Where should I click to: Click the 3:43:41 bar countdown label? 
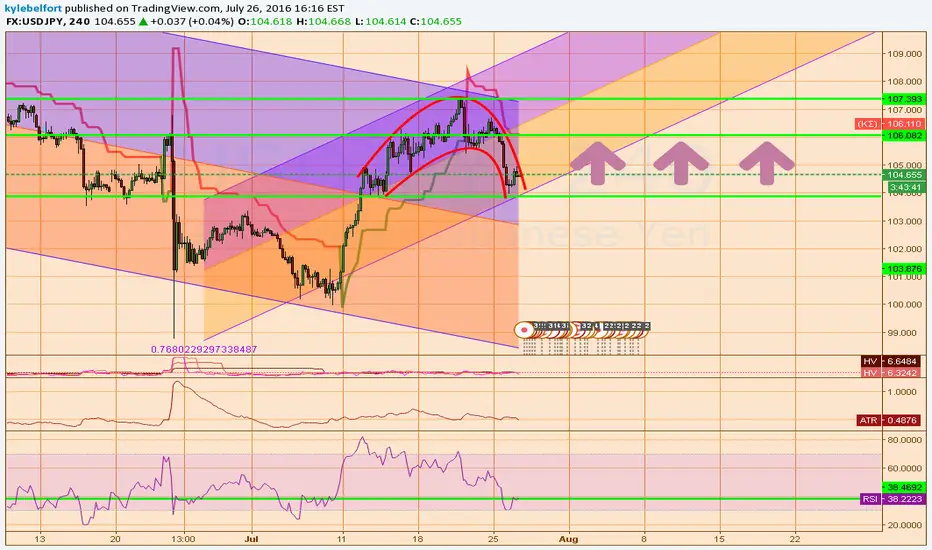click(906, 187)
